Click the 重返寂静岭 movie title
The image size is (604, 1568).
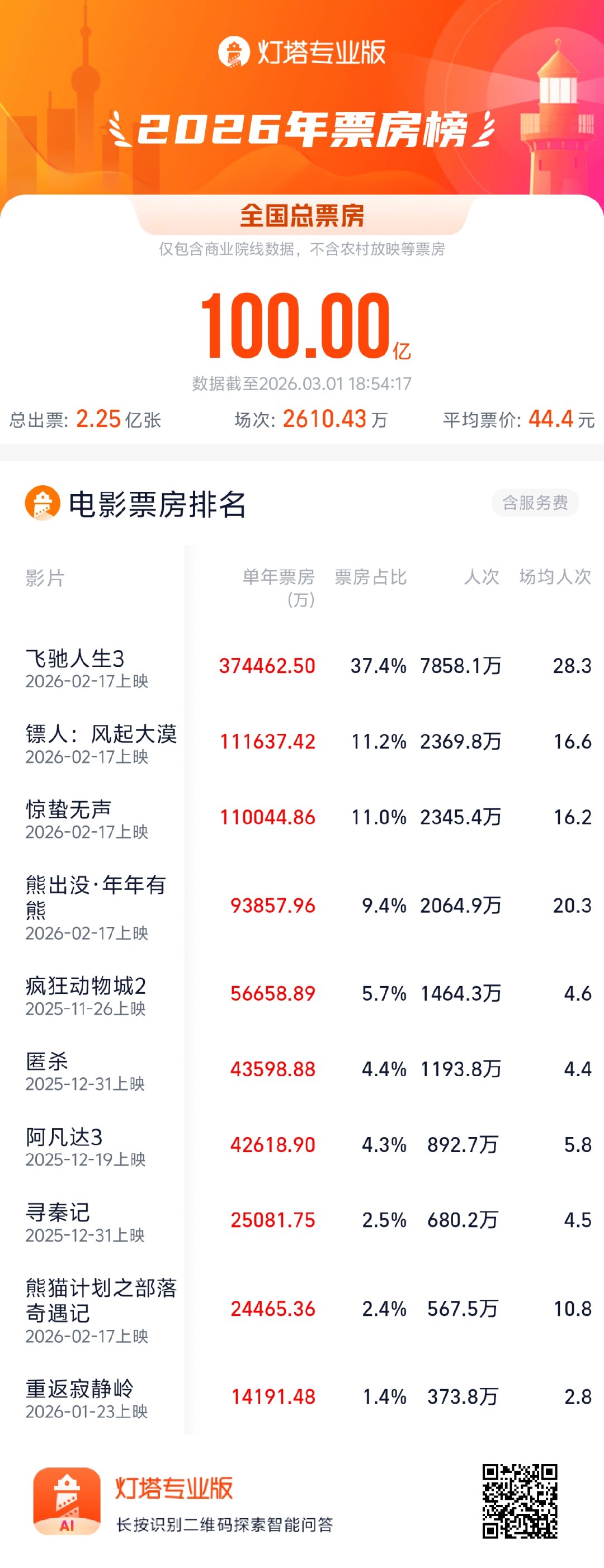(80, 1389)
